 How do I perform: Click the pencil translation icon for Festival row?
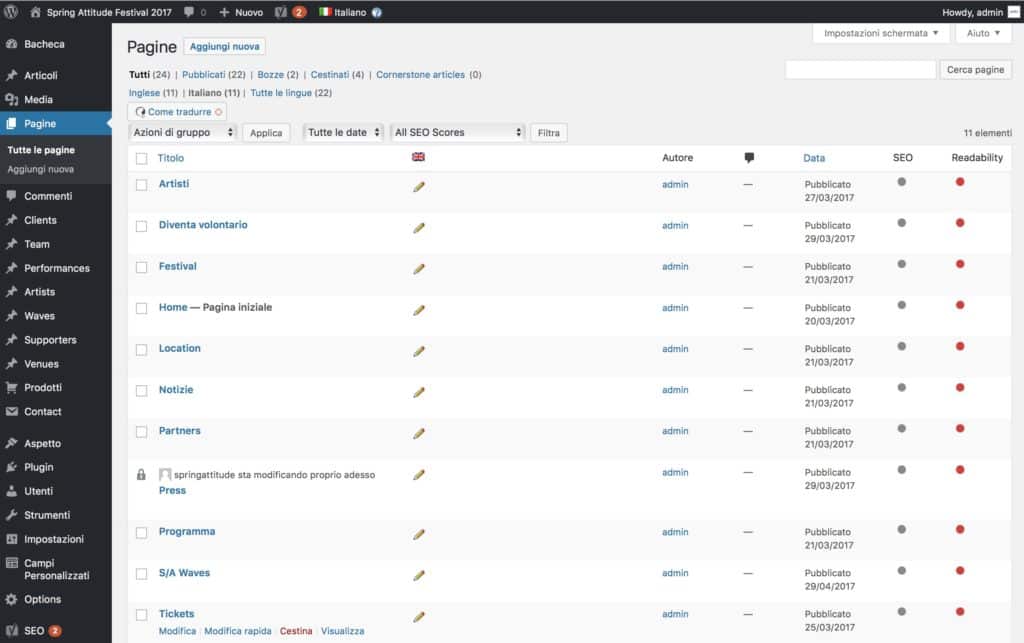tap(419, 268)
